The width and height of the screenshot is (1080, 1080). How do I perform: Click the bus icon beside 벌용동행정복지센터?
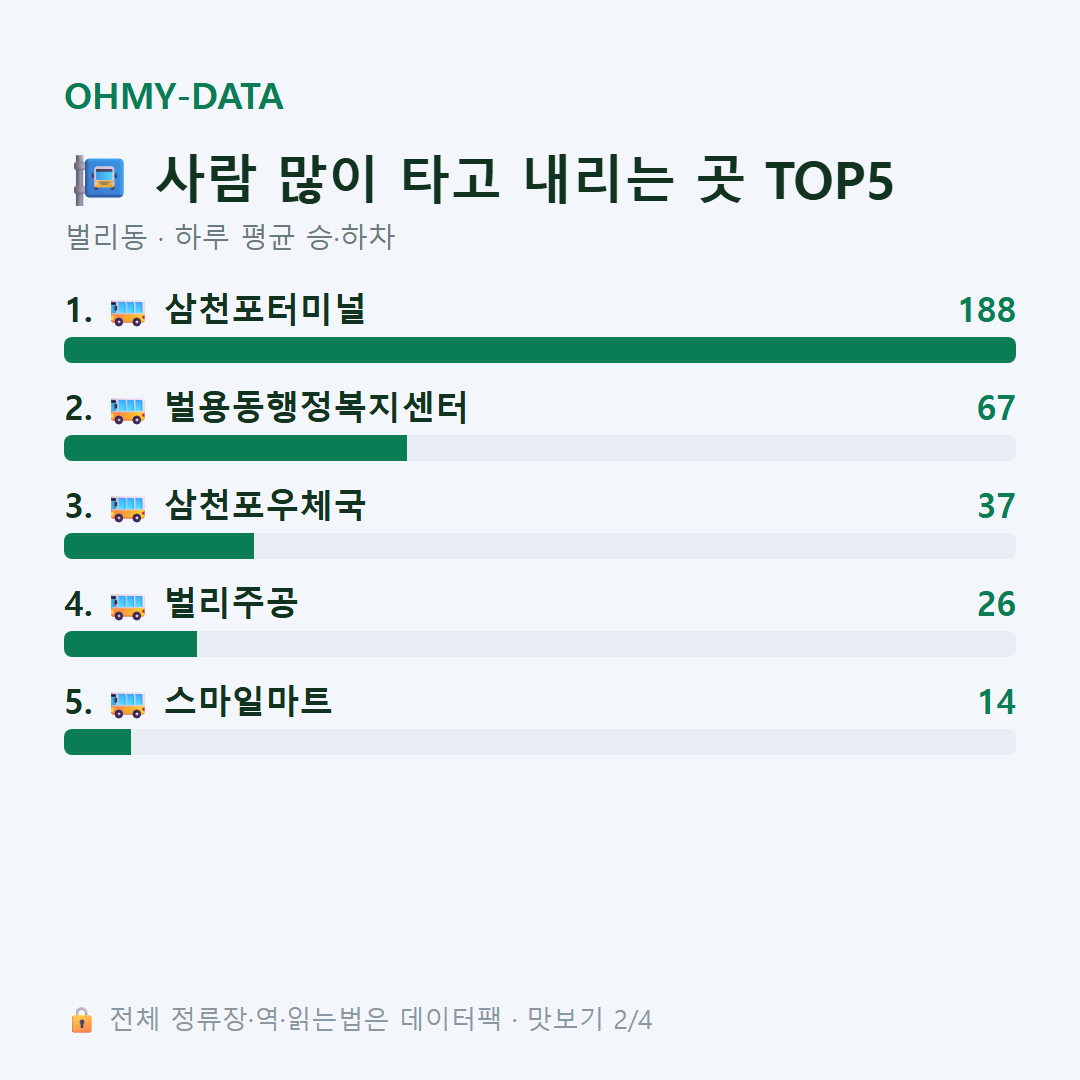pyautogui.click(x=127, y=410)
